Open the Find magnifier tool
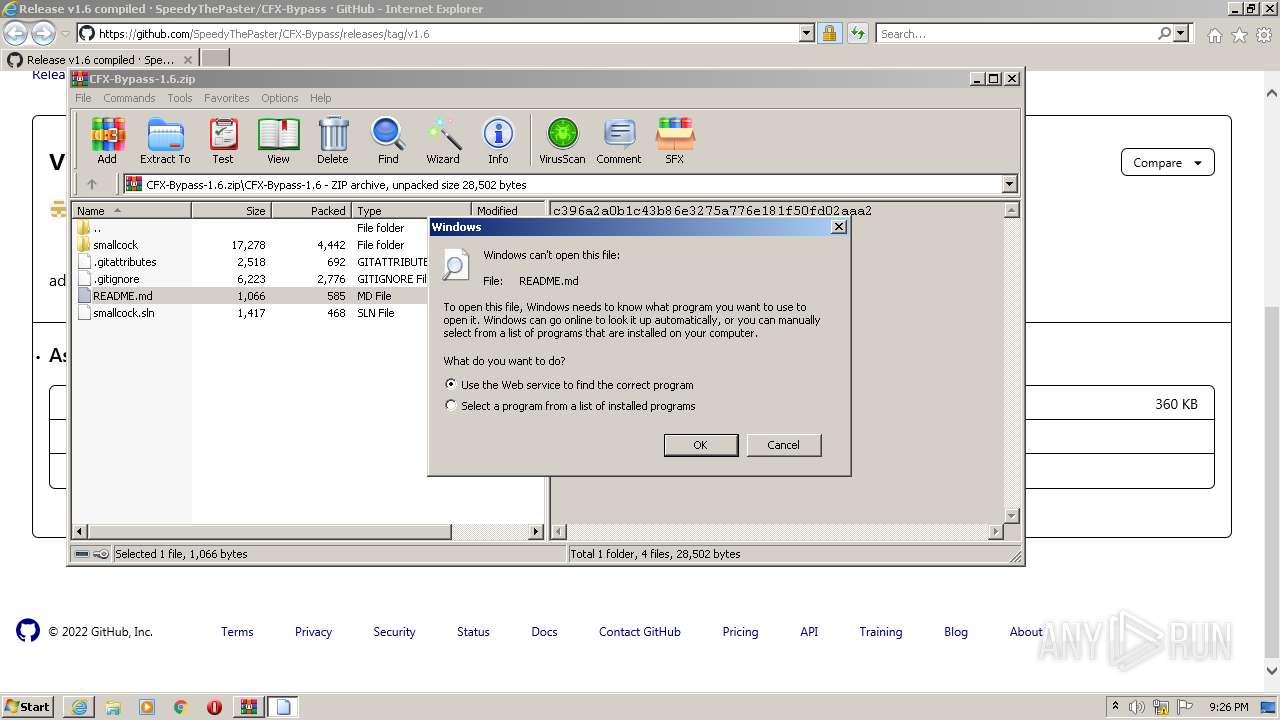The width and height of the screenshot is (1280, 720). [x=388, y=140]
